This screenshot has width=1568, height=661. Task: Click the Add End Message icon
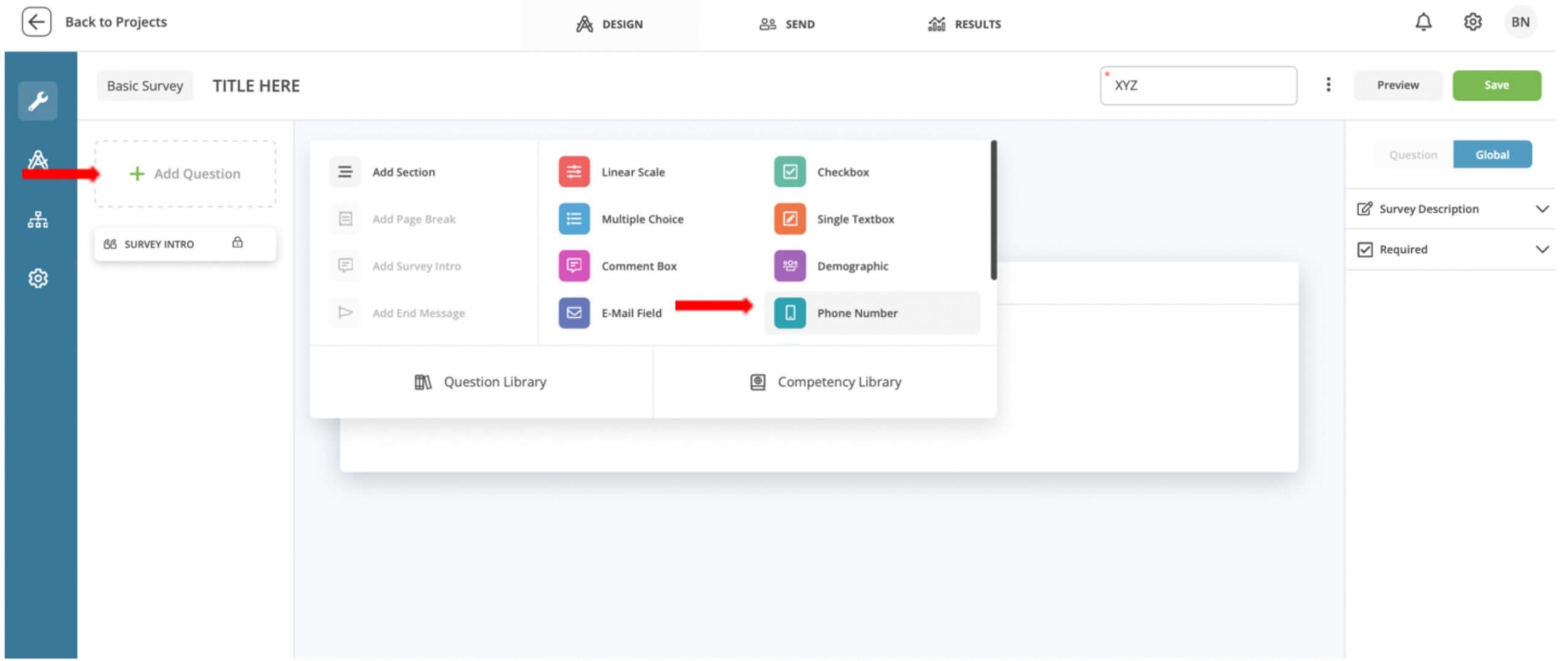pos(345,313)
